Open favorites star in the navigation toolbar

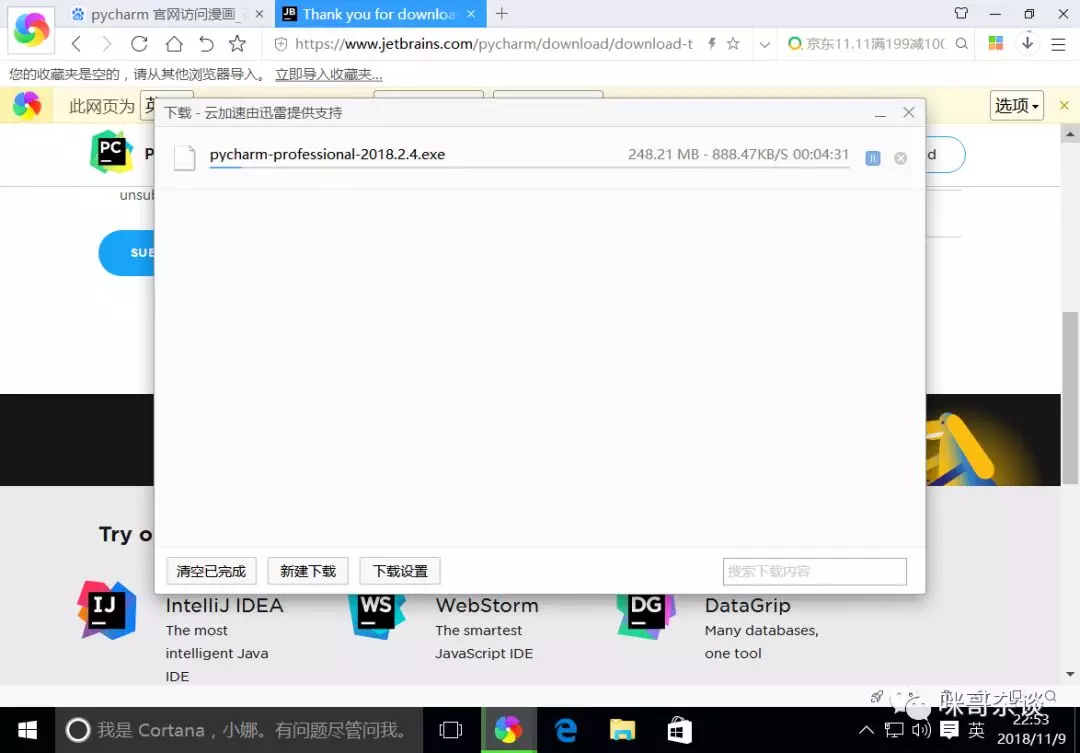238,43
